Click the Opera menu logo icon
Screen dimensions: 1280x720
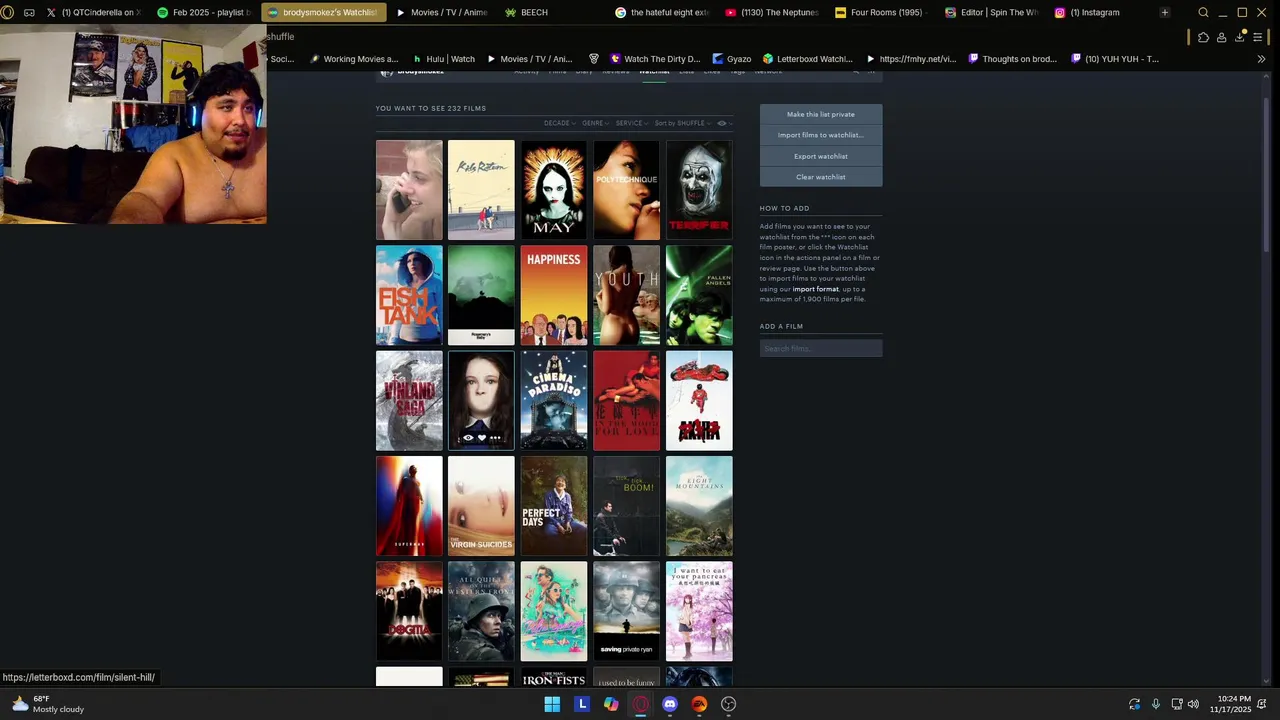8,12
